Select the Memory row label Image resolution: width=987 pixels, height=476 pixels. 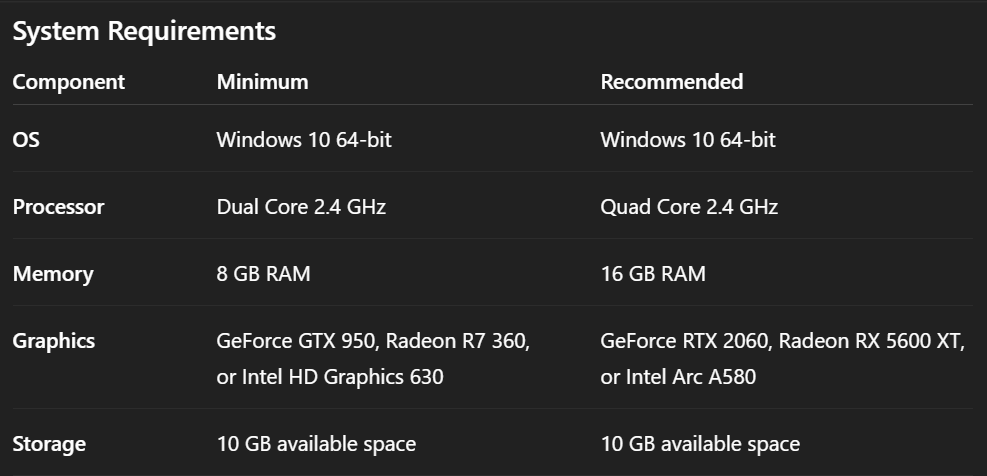point(53,274)
